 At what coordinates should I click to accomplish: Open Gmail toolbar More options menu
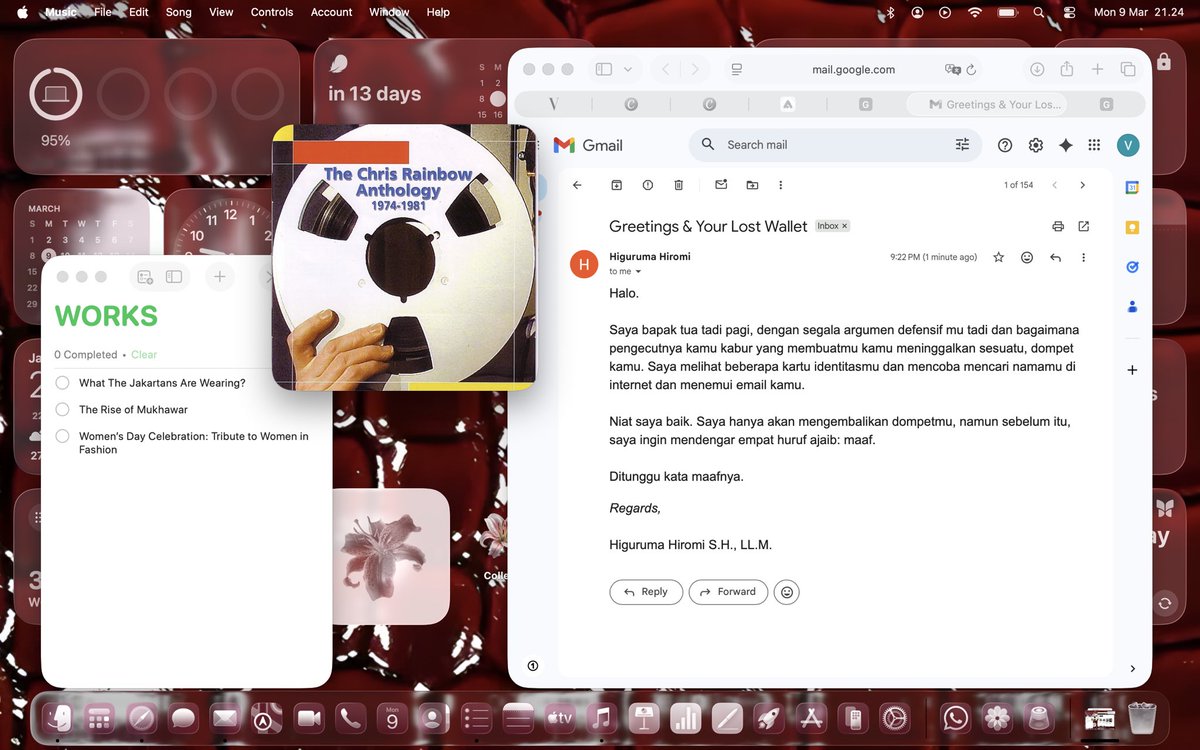pyautogui.click(x=781, y=185)
